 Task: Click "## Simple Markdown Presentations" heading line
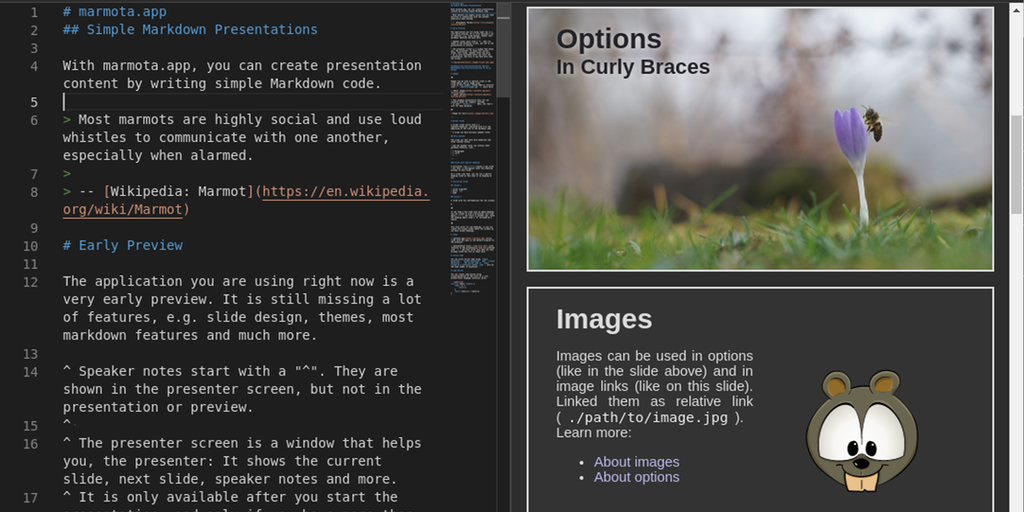[190, 30]
